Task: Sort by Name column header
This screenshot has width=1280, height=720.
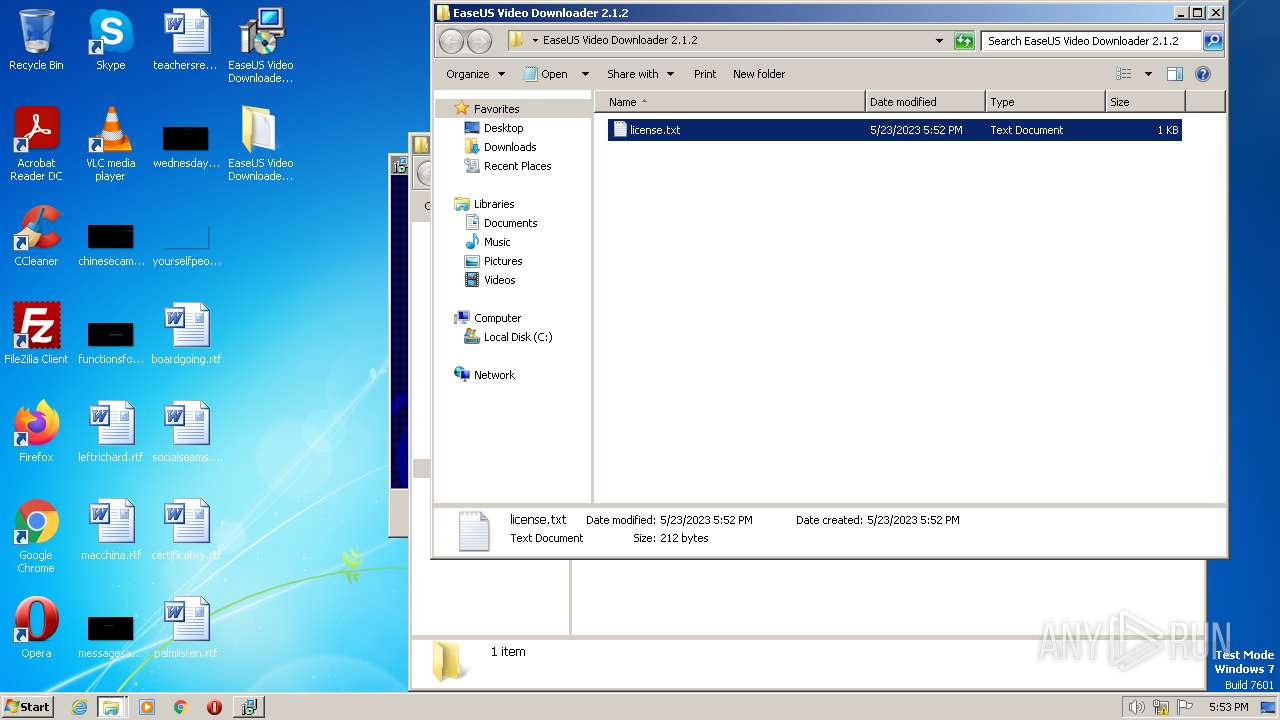Action: pos(730,102)
